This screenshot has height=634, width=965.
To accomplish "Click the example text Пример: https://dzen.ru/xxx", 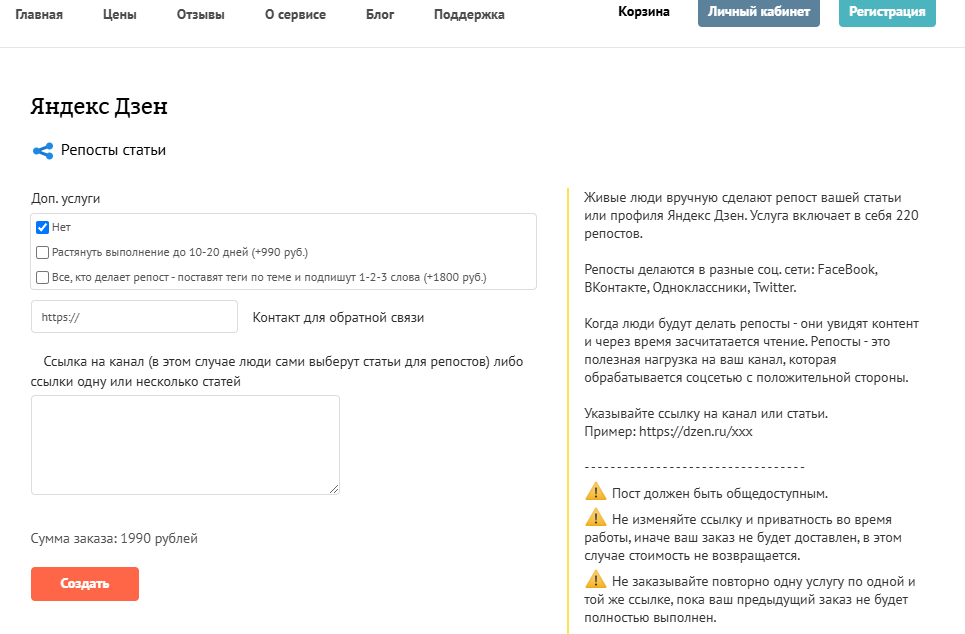I will click(668, 431).
